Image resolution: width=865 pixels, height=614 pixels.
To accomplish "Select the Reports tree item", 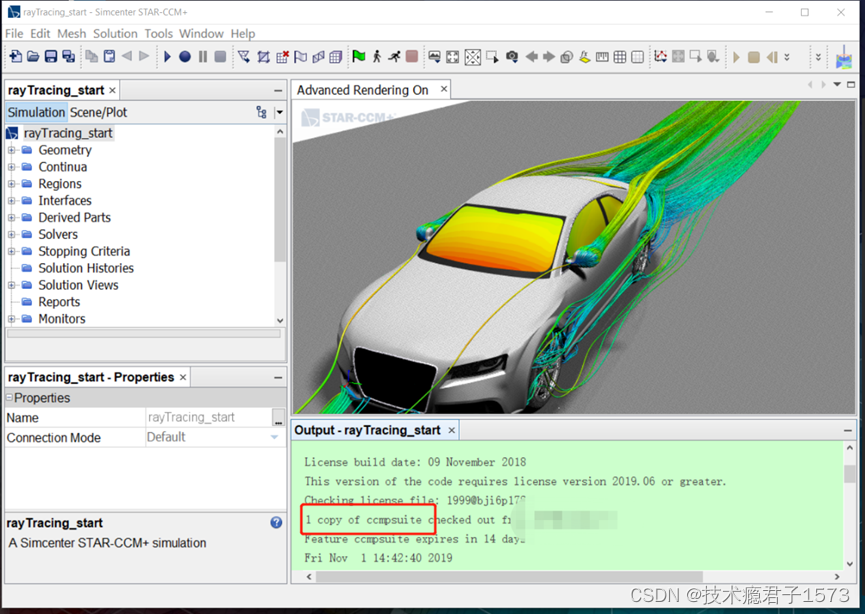I will 59,302.
